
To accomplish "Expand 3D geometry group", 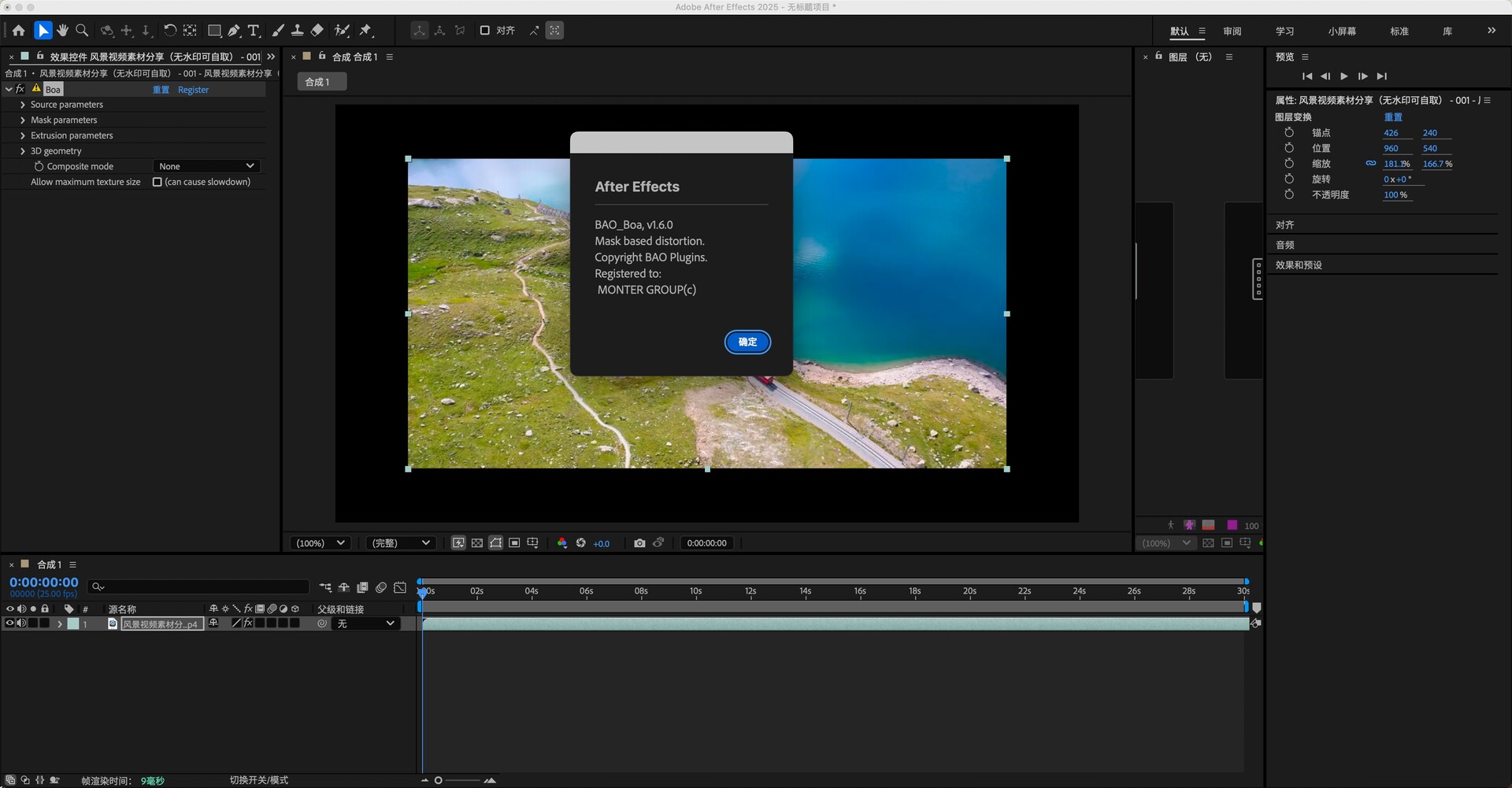I will click(x=23, y=151).
